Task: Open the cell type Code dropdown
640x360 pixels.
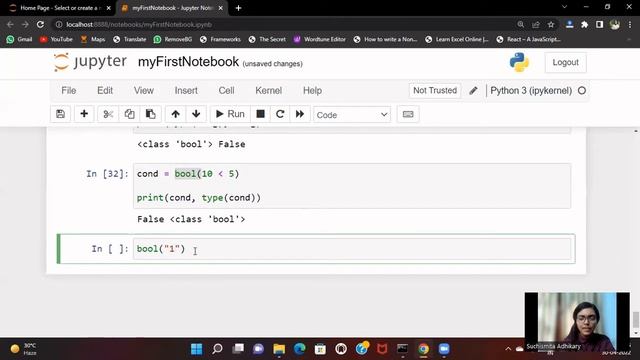Action: tap(352, 115)
